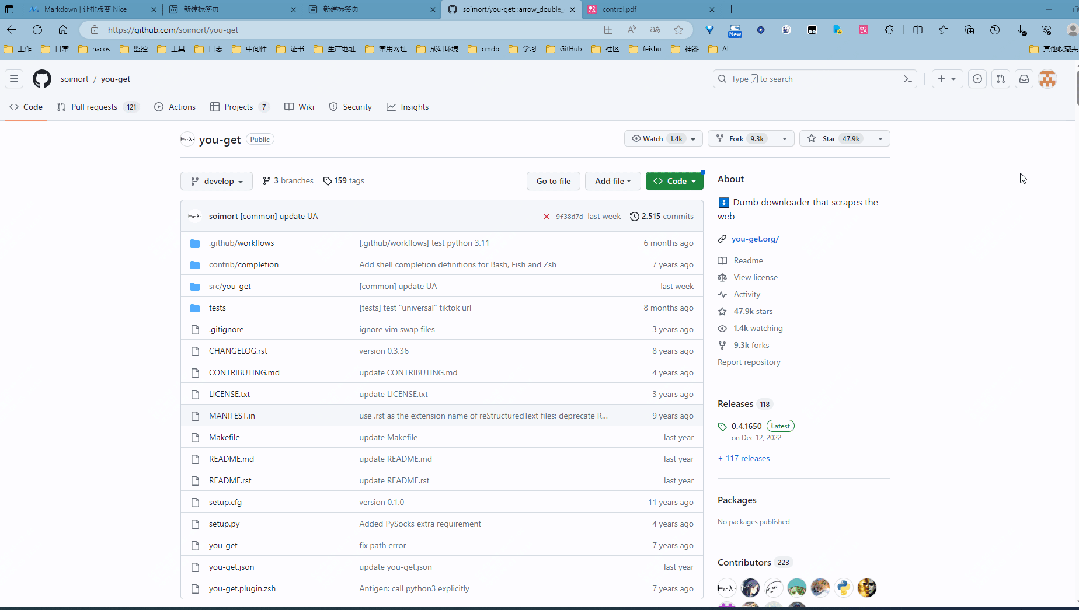The width and height of the screenshot is (1079, 610).
Task: Fork the you-get repository
Action: 743,138
